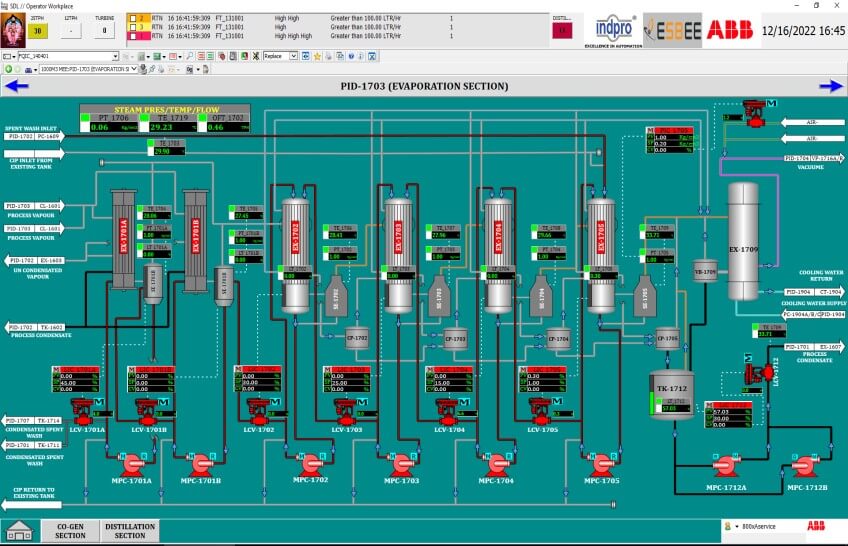Screen dimensions: 848x546
Task: Go to next display with right blue arrow
Action: pyautogui.click(x=831, y=85)
